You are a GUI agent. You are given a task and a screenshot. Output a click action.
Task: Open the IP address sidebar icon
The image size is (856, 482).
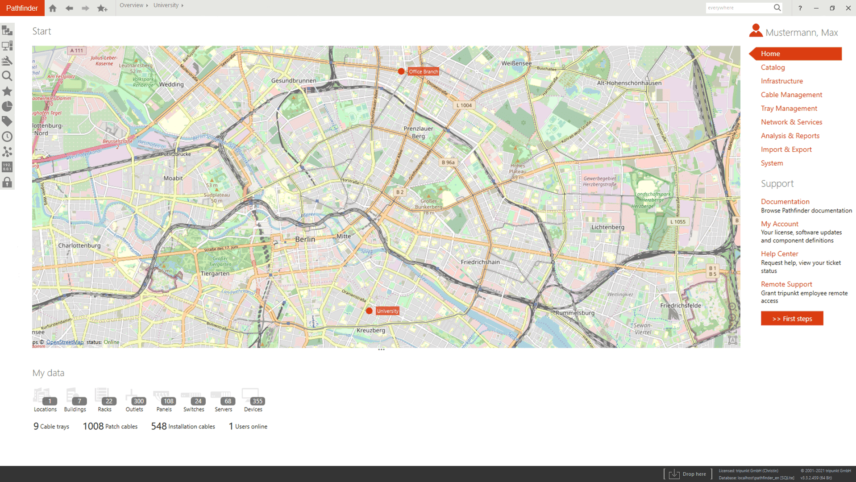[x=7, y=167]
